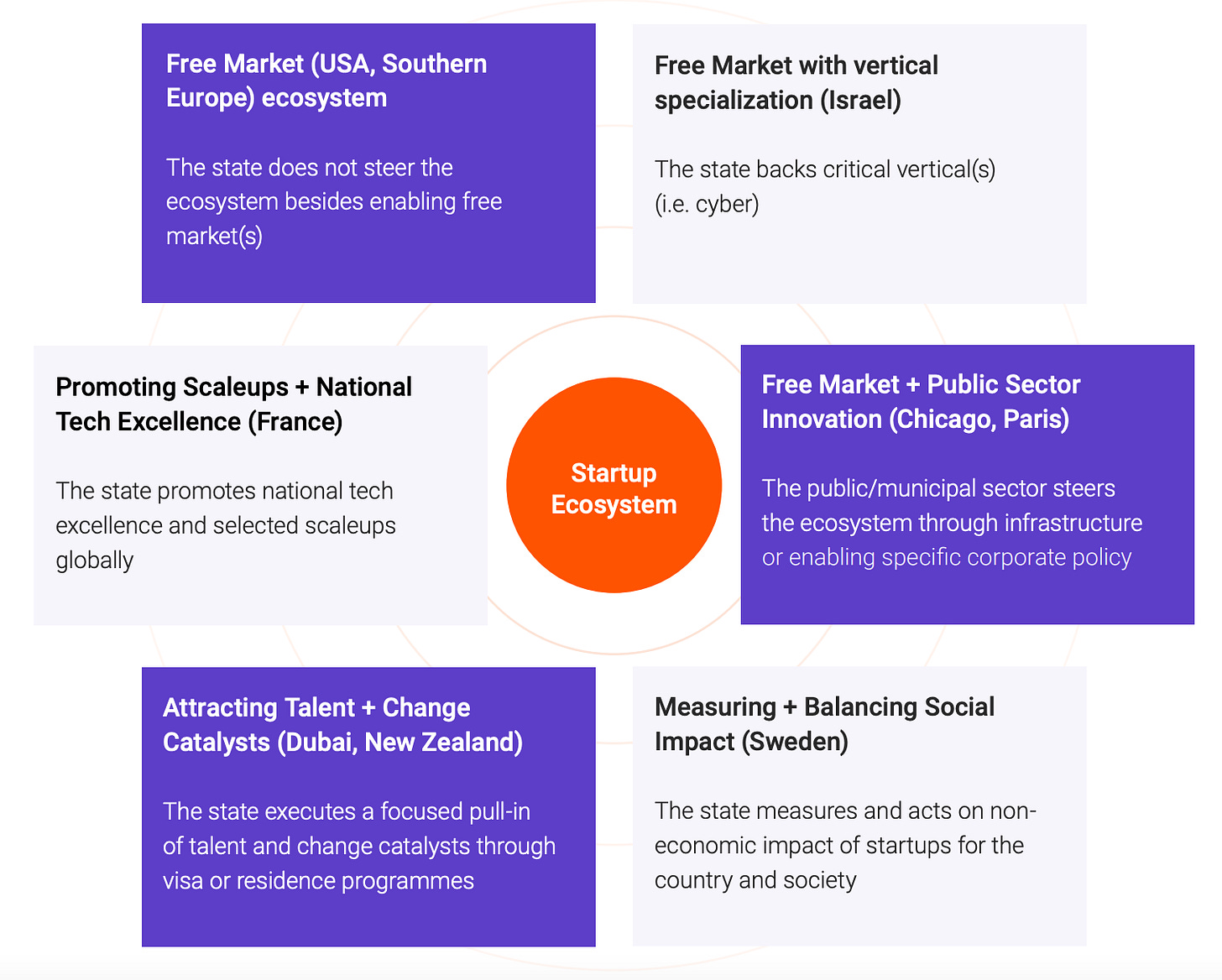Click the orange Startup Ecosystem circle

pos(614,487)
